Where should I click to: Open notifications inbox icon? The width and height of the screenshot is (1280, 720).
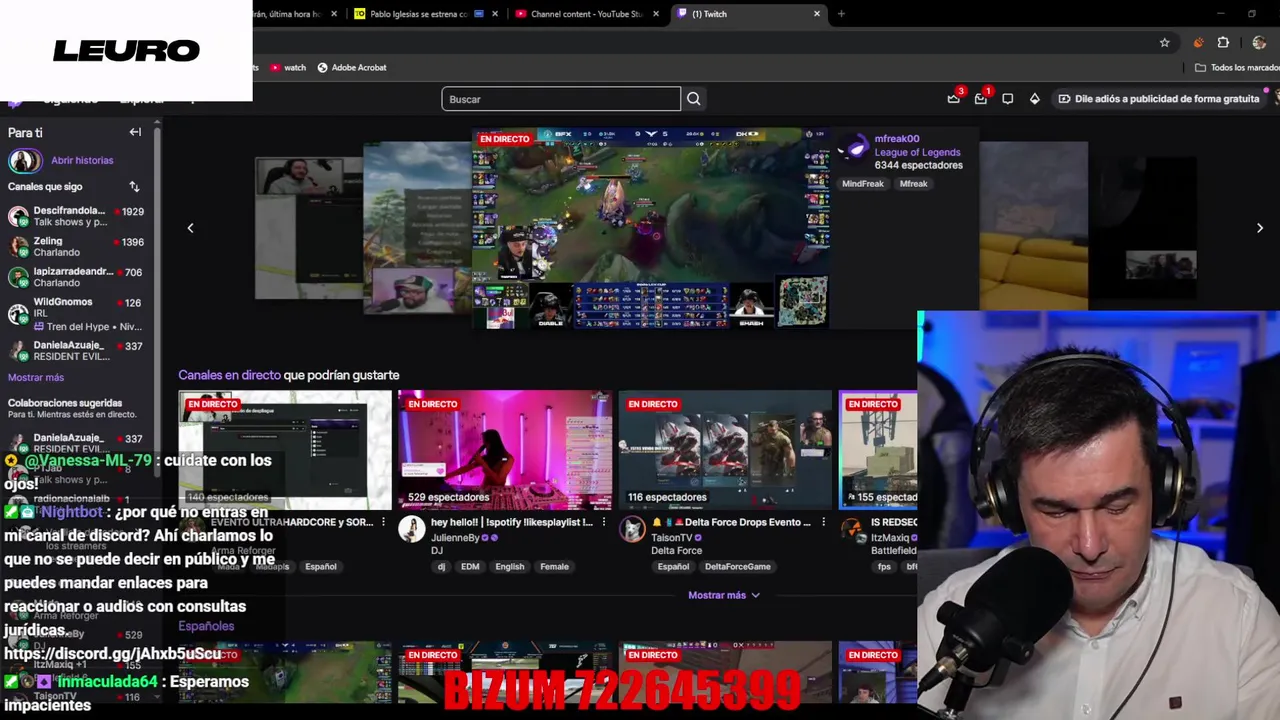(x=981, y=99)
